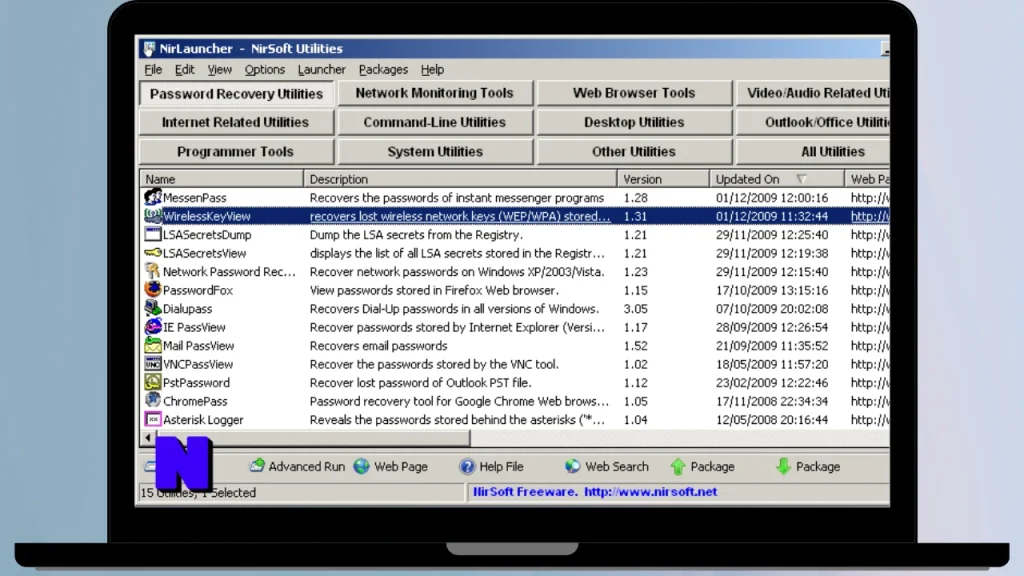Click the Help File question icon
This screenshot has width=1024, height=576.
(467, 466)
